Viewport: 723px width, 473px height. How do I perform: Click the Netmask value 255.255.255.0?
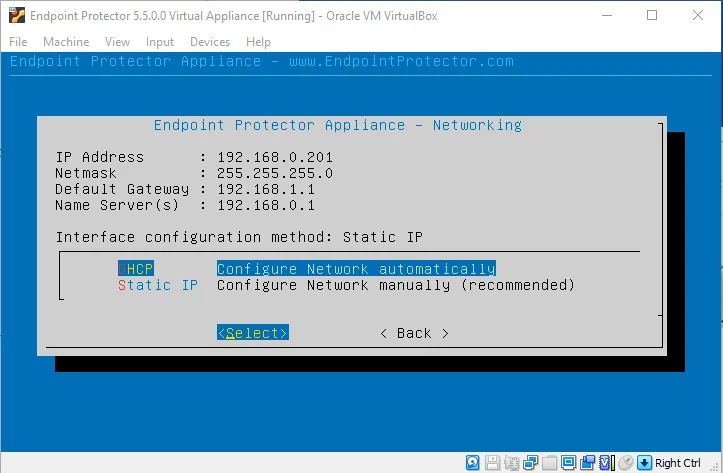[x=275, y=173]
